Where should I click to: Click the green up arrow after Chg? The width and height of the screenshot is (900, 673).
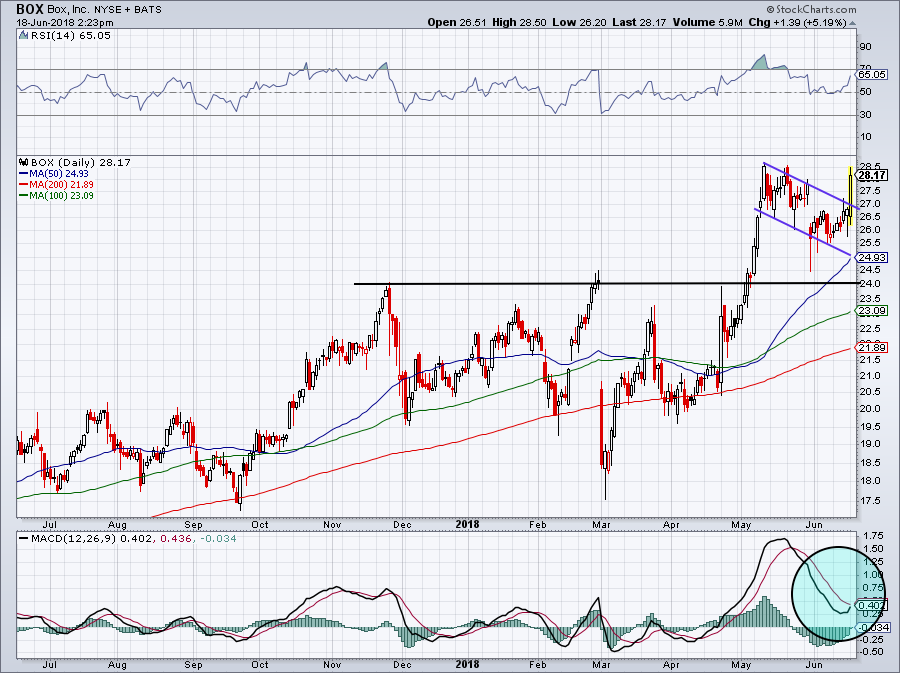tap(852, 24)
